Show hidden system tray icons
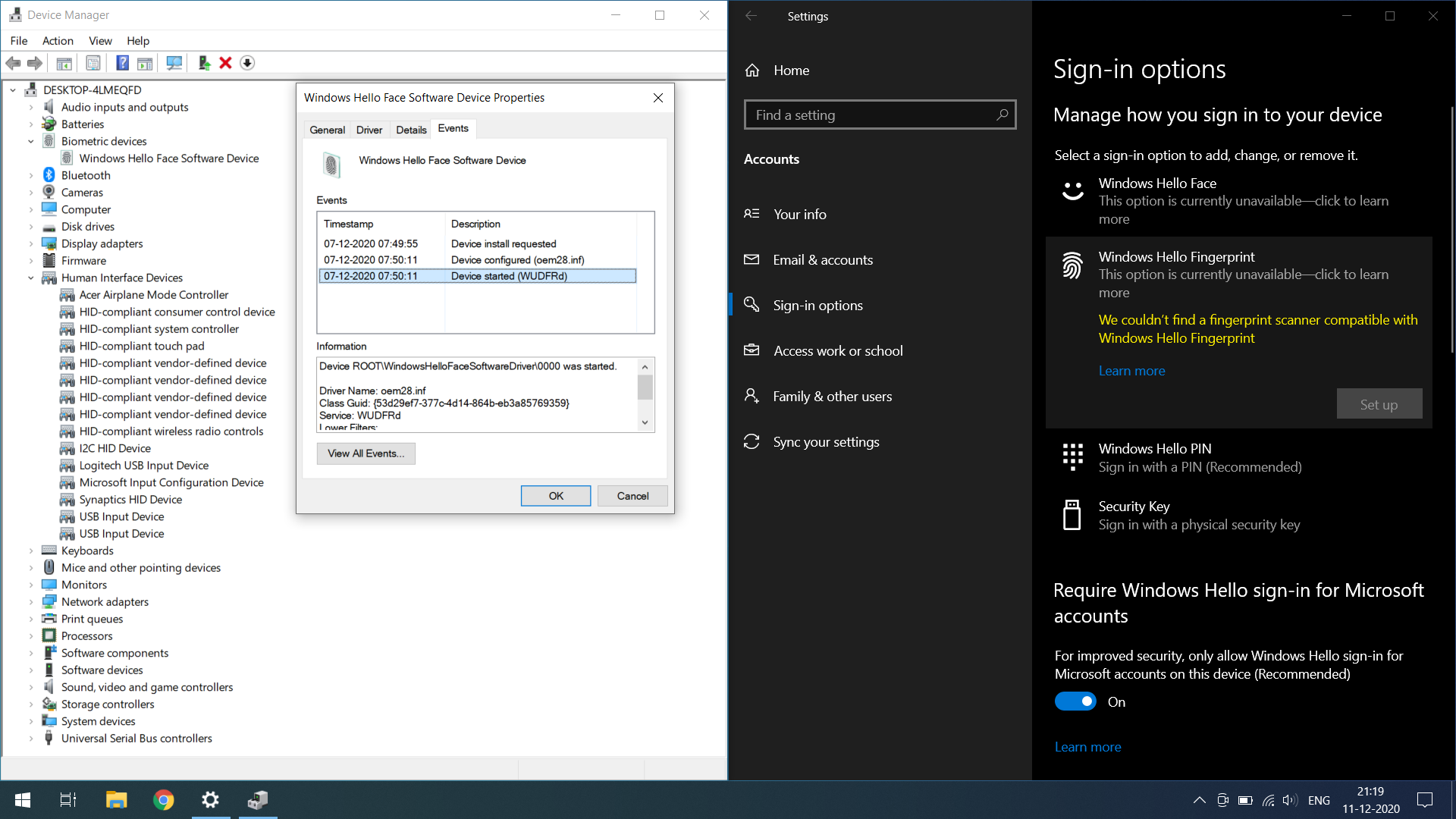 (x=1200, y=800)
